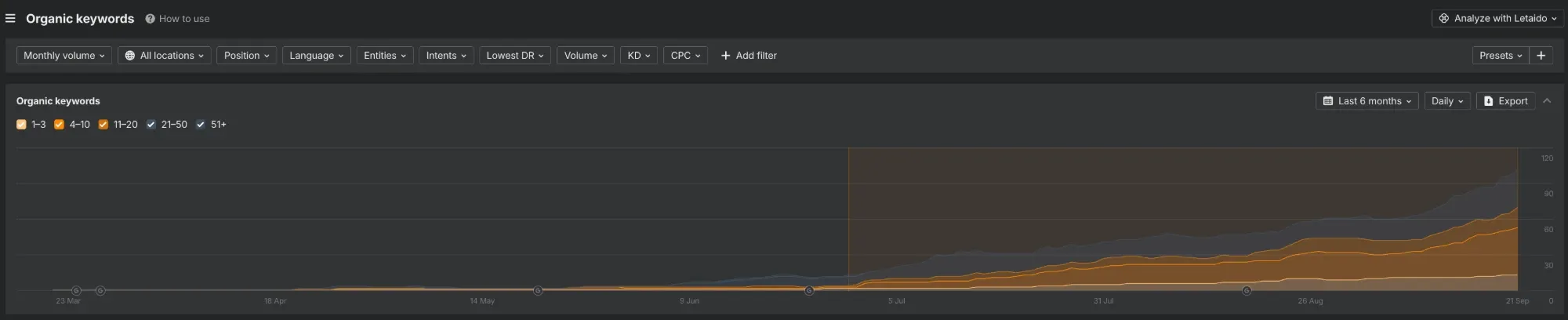This screenshot has height=320, width=1568.
Task: Uncheck the 1–3 positions checkbox
Action: (x=21, y=125)
